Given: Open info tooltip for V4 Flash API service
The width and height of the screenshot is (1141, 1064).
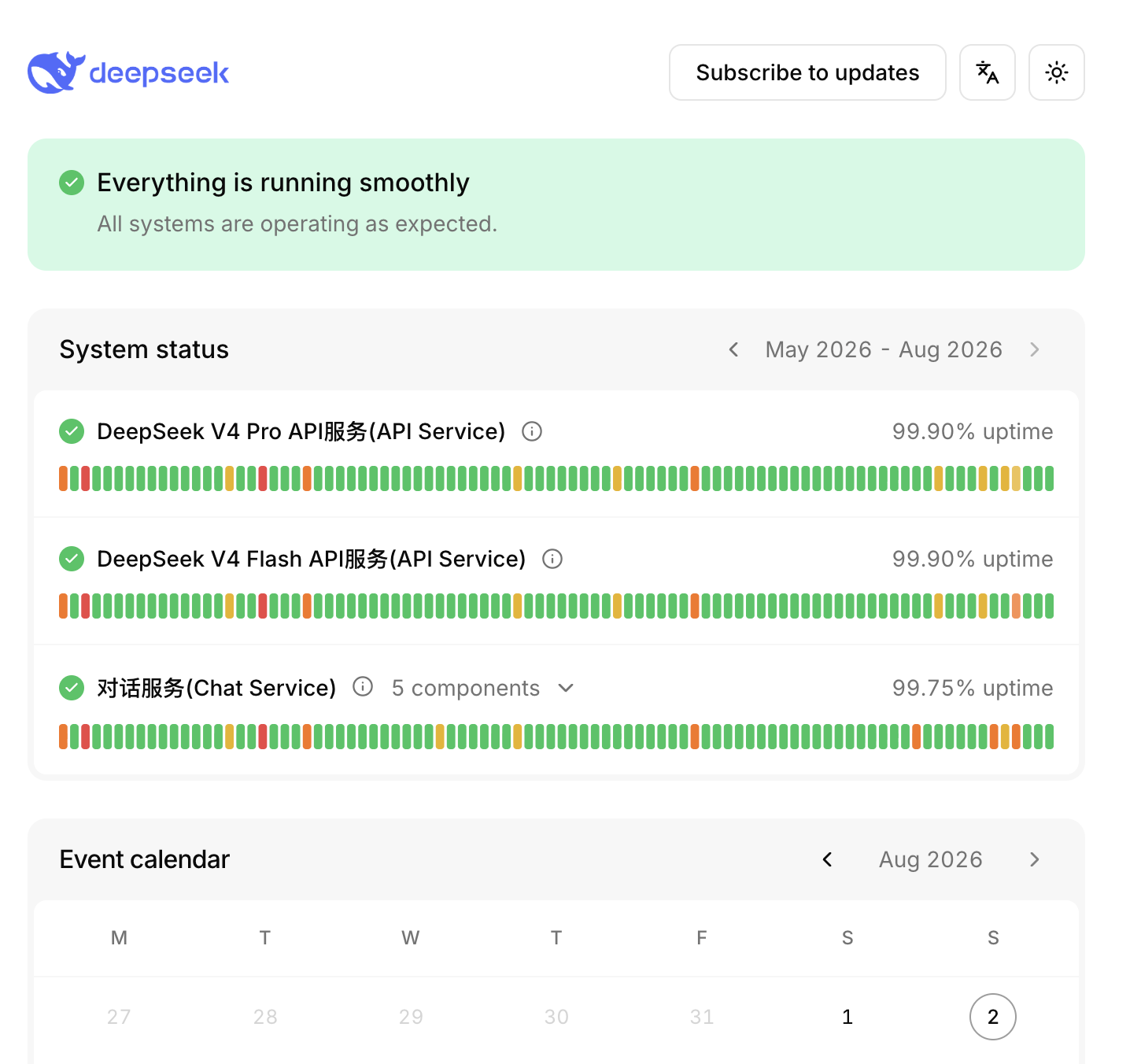Looking at the screenshot, I should pyautogui.click(x=552, y=559).
